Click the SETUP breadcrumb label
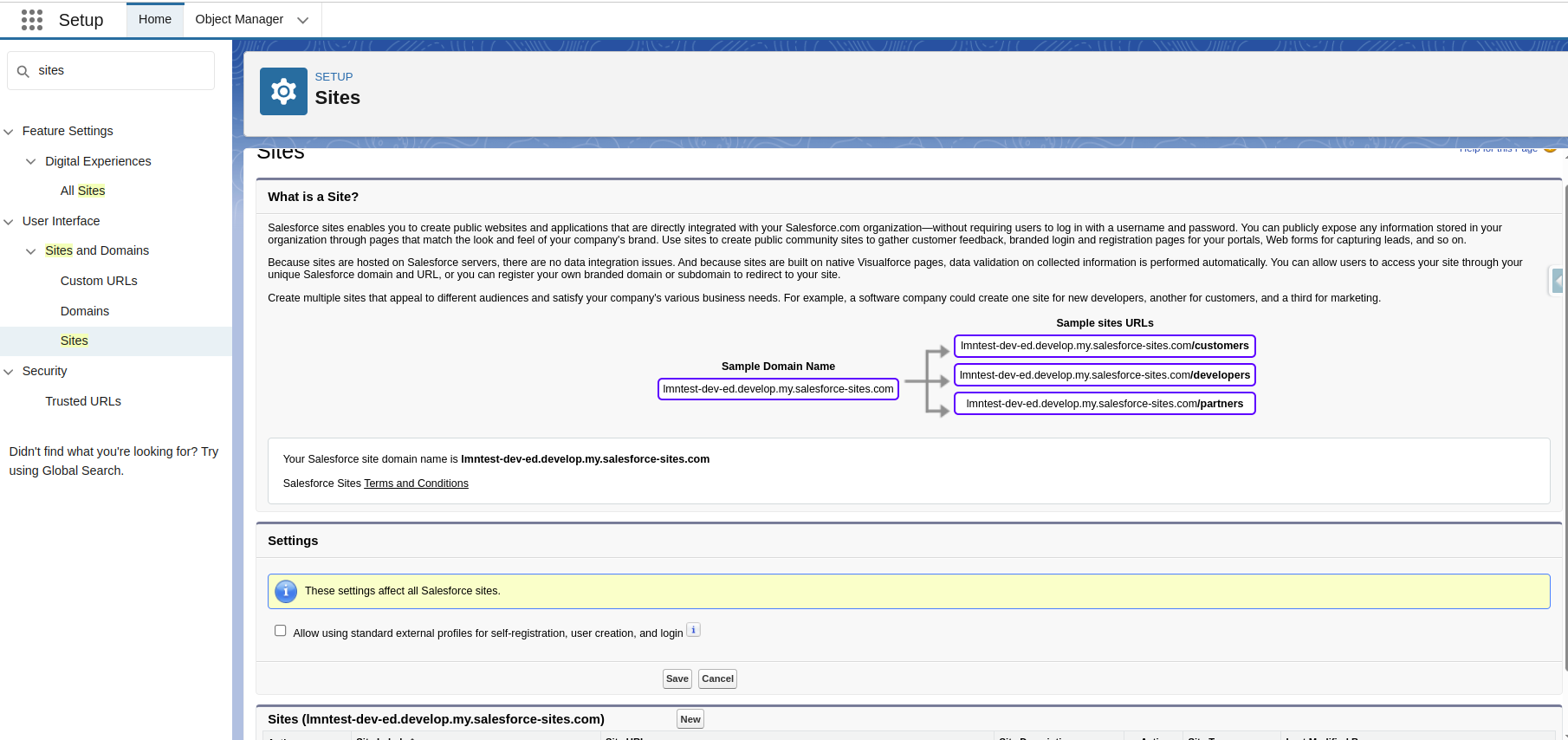 click(334, 77)
